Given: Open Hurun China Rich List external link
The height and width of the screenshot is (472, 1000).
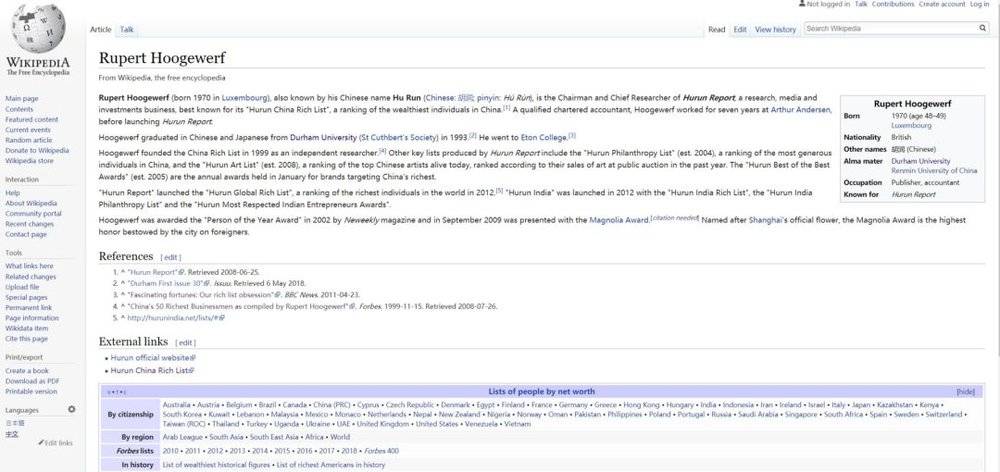Looking at the screenshot, I should (x=152, y=370).
